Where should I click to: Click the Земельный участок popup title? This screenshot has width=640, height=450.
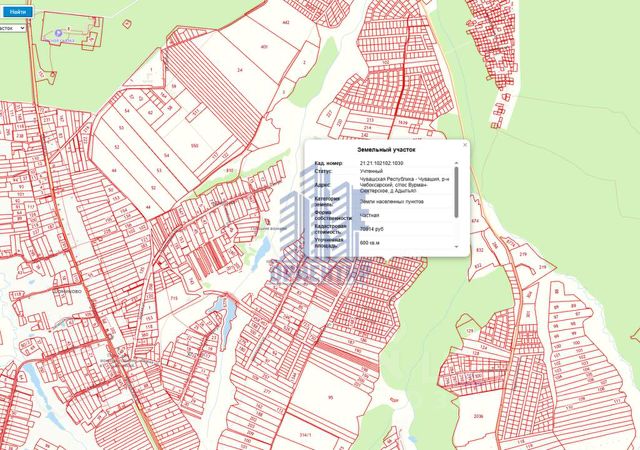[x=386, y=150]
